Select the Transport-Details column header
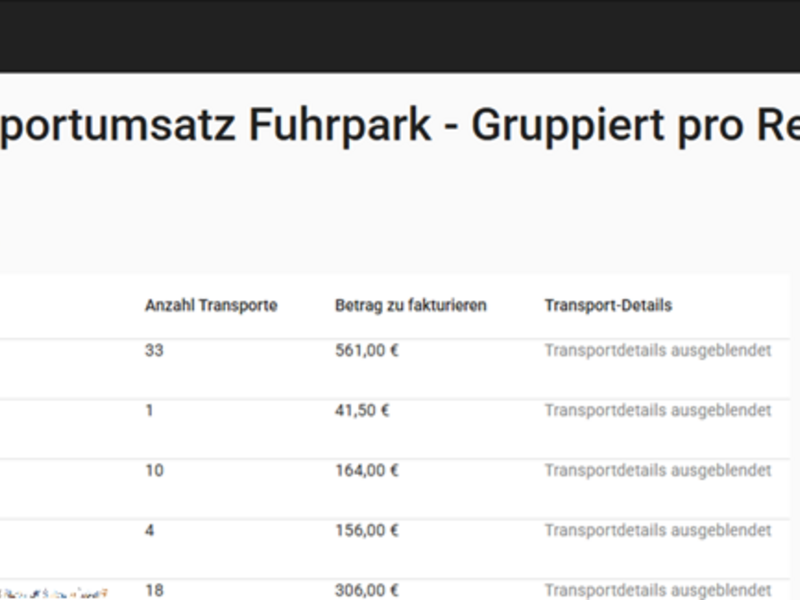The image size is (800, 600). coord(608,305)
